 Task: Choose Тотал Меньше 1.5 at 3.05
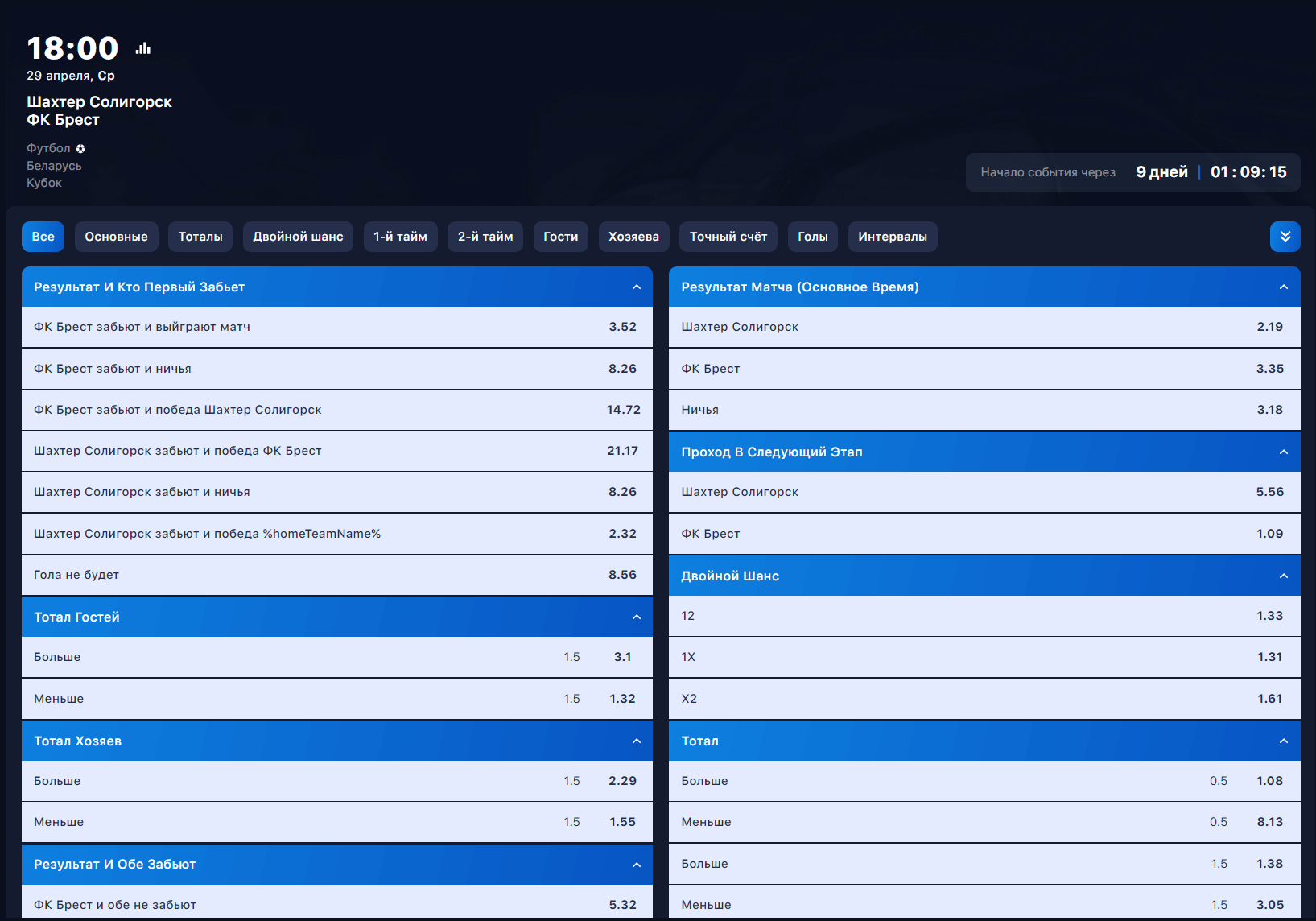(984, 902)
